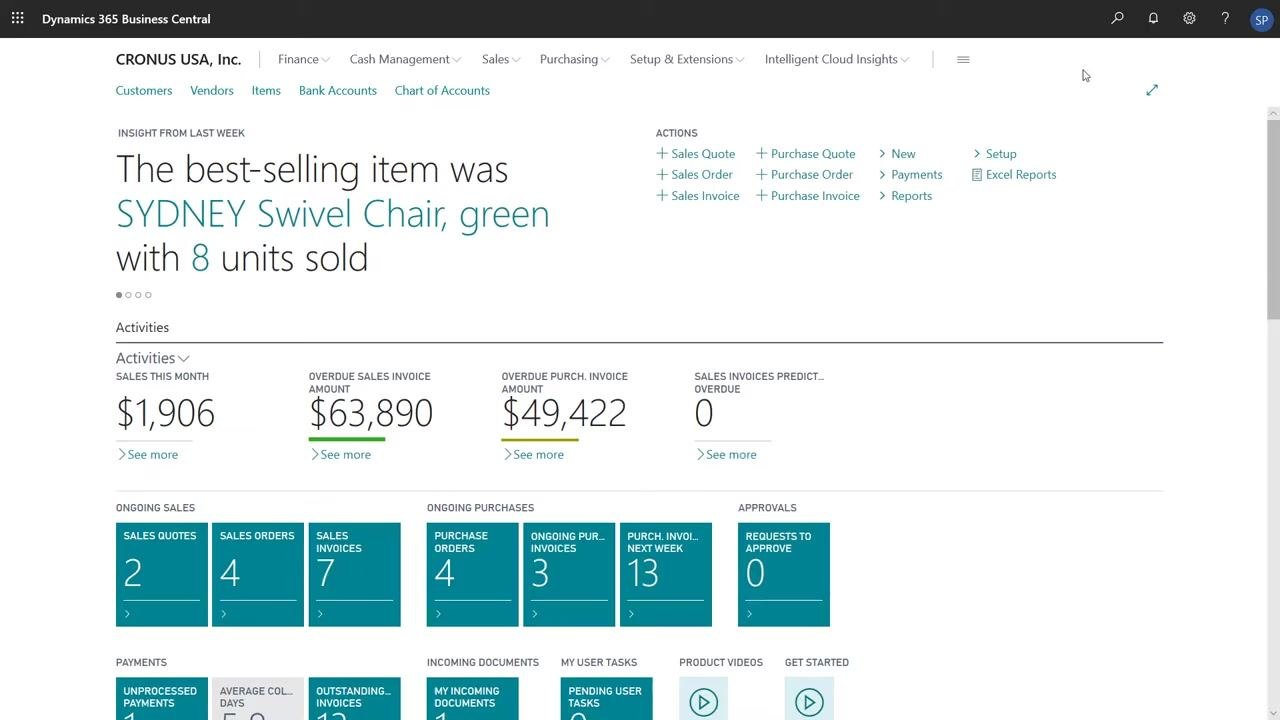Image resolution: width=1280 pixels, height=720 pixels.
Task: Open the Sales Orders tile
Action: click(258, 575)
